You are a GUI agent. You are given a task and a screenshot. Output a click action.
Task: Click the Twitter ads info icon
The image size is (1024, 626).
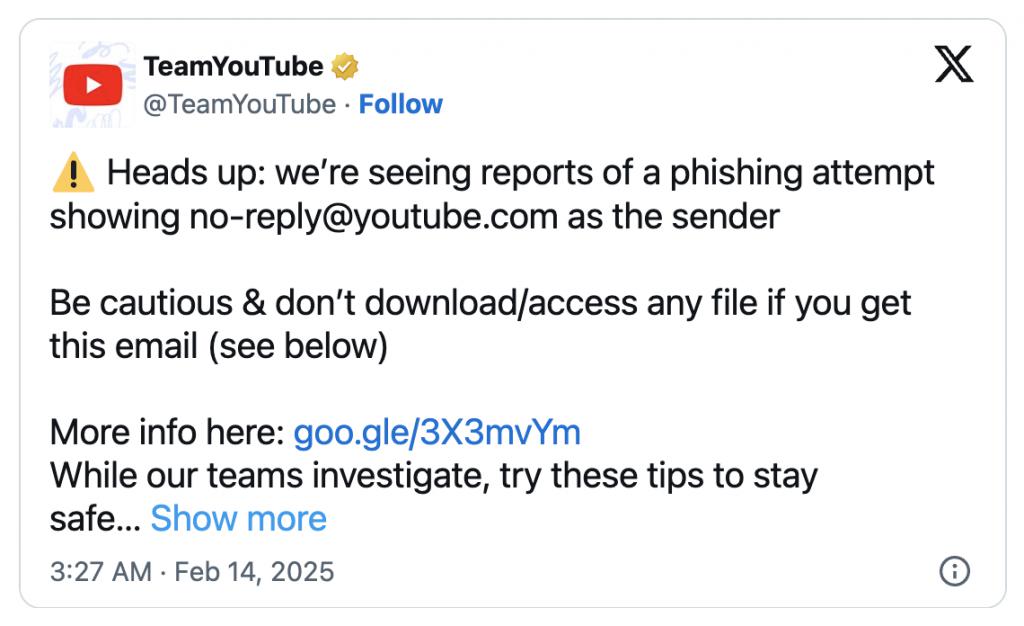click(x=954, y=571)
